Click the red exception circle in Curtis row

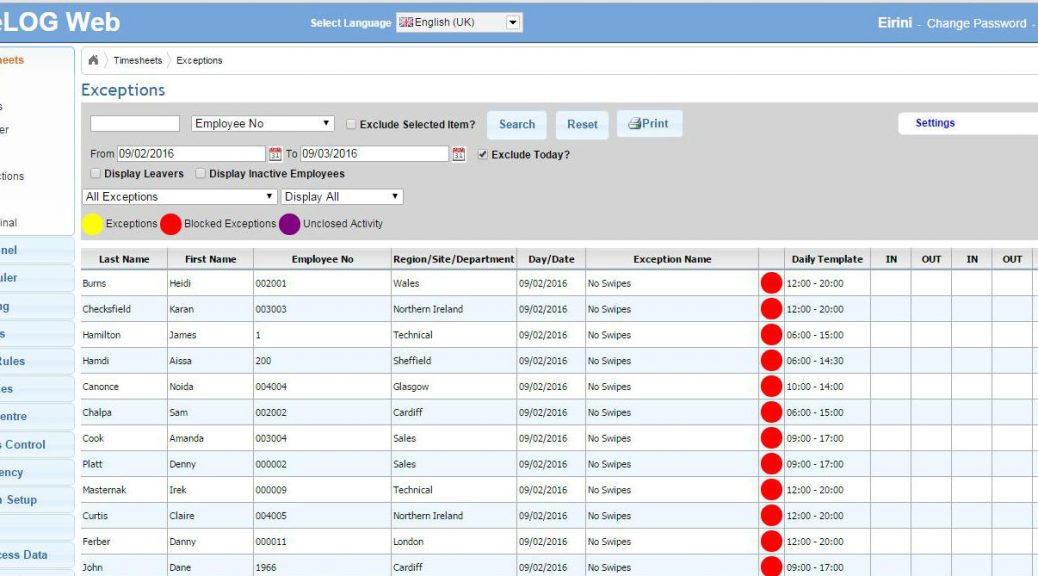[x=771, y=516]
